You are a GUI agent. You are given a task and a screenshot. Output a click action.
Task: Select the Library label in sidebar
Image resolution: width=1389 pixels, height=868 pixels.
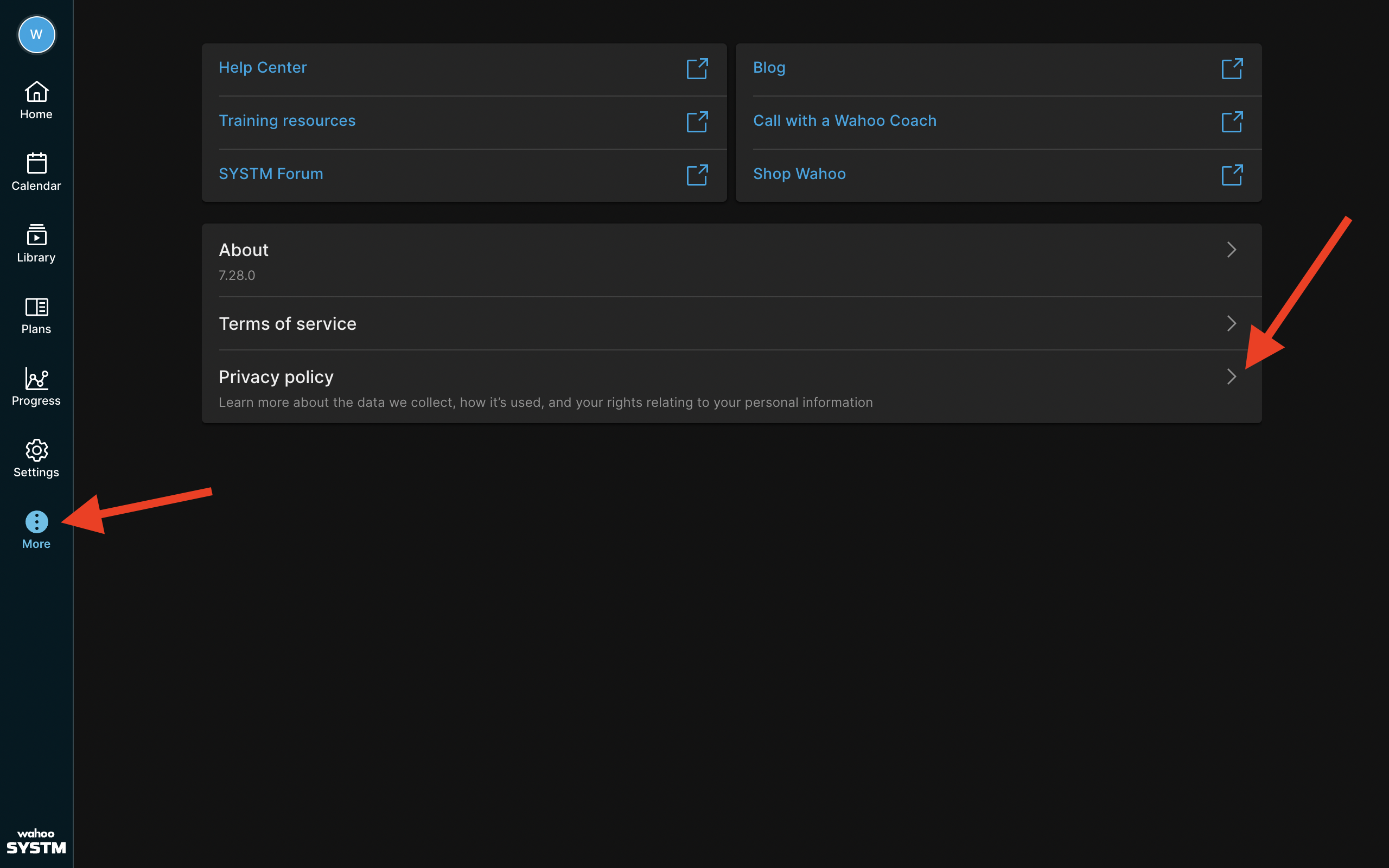coord(36,258)
